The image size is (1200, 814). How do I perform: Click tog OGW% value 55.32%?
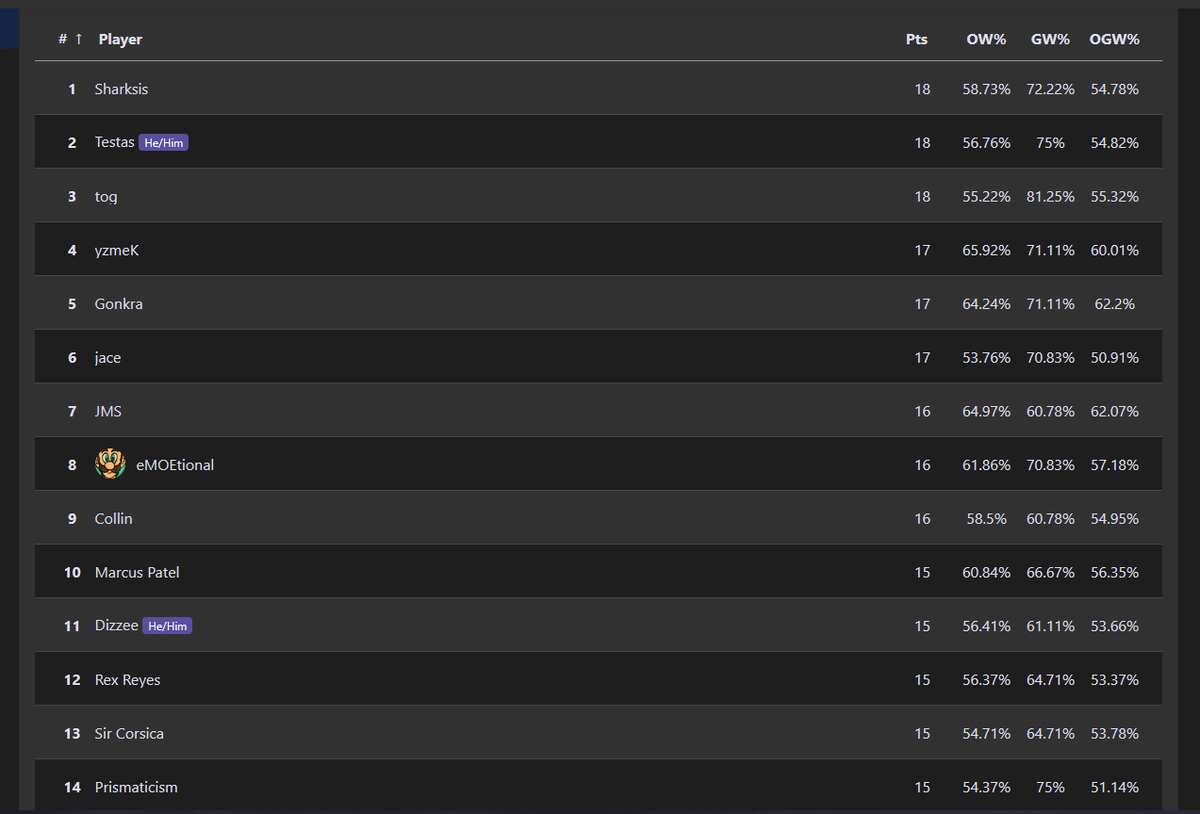click(x=1114, y=197)
